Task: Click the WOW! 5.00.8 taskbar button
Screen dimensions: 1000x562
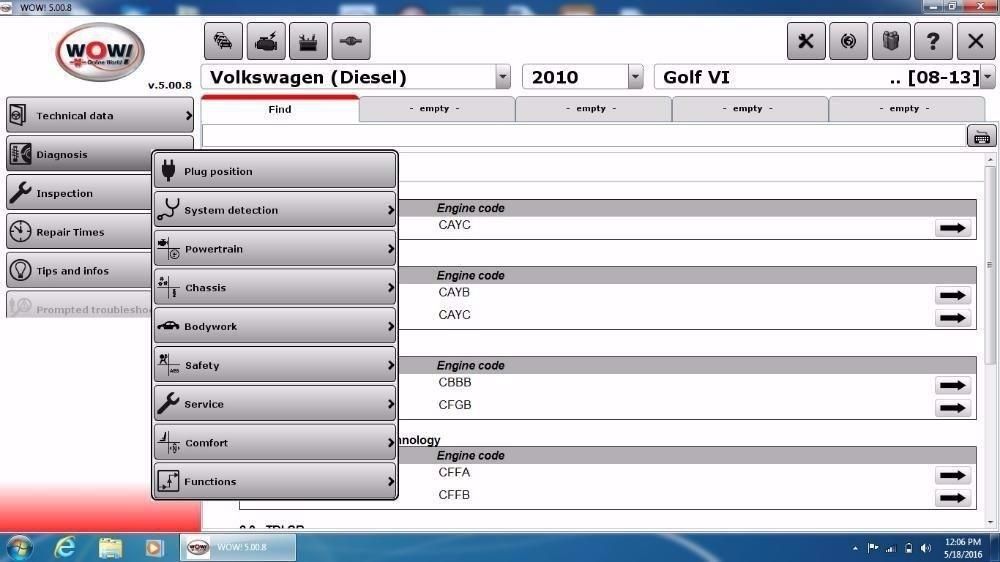Action: pos(237,547)
